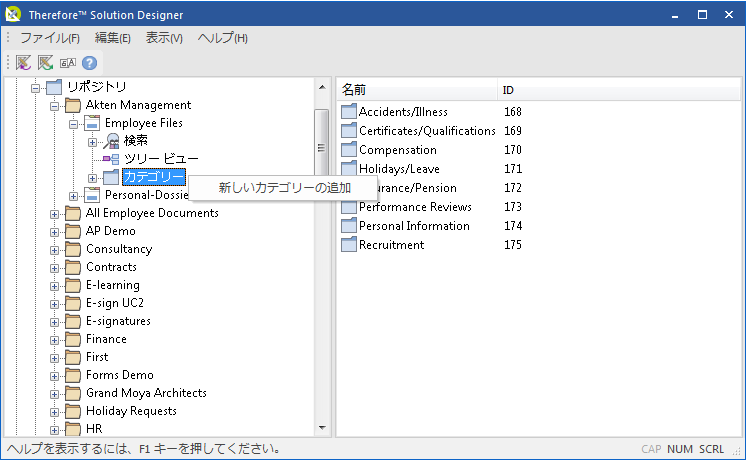Click the ツリー ビュー tree view icon
Screen dimensions: 747x460
point(111,159)
